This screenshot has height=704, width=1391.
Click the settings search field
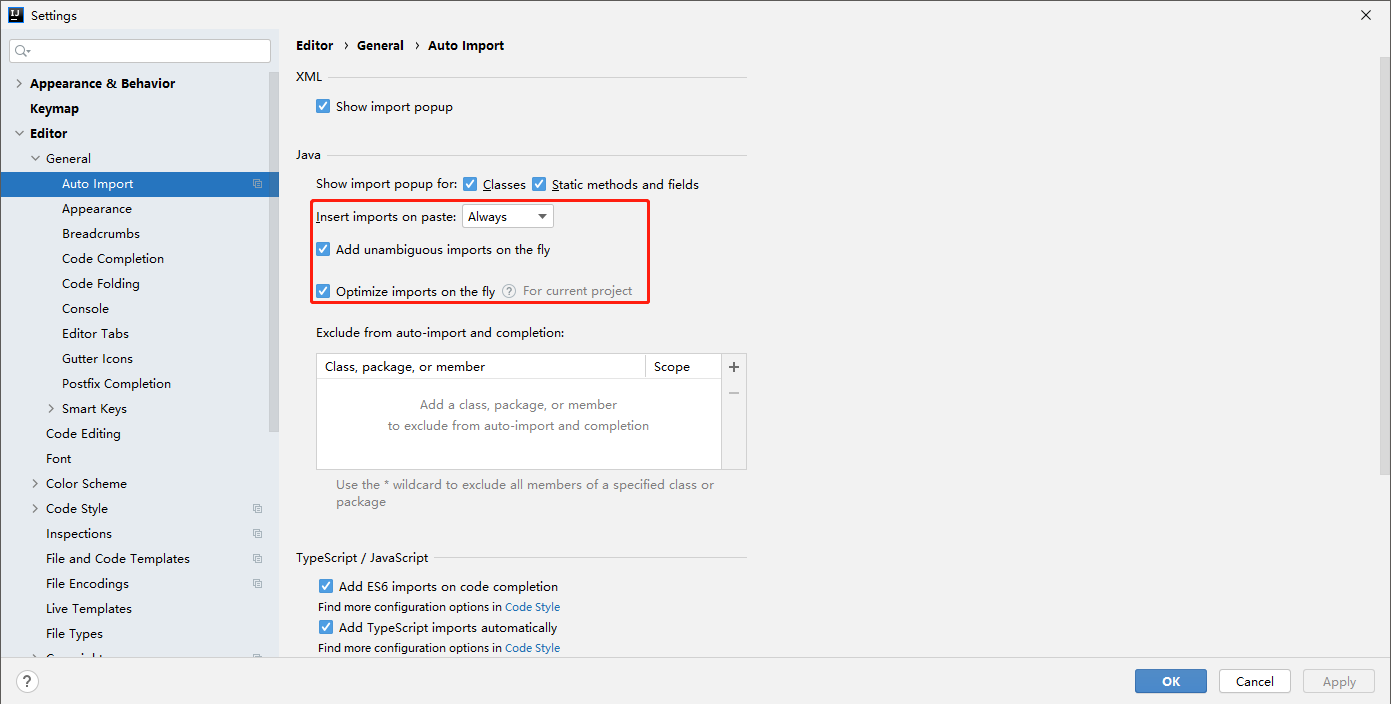click(x=140, y=51)
